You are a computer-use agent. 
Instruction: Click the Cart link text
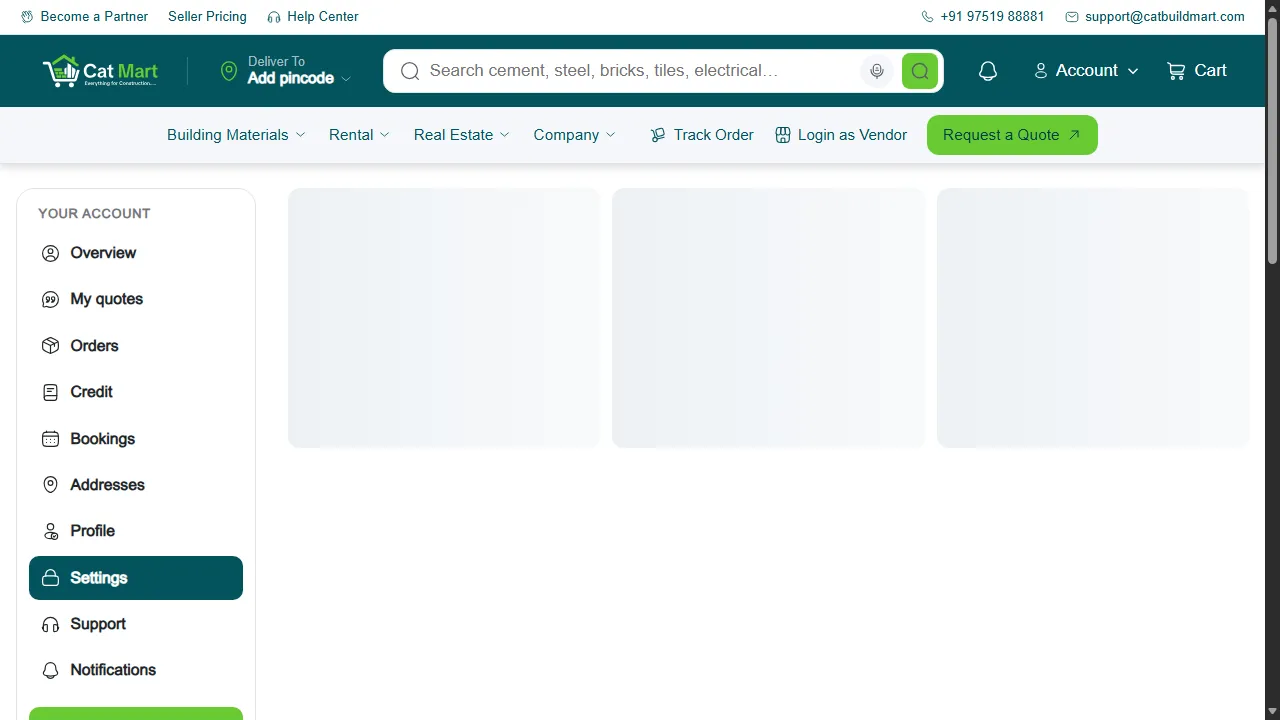(x=1210, y=71)
